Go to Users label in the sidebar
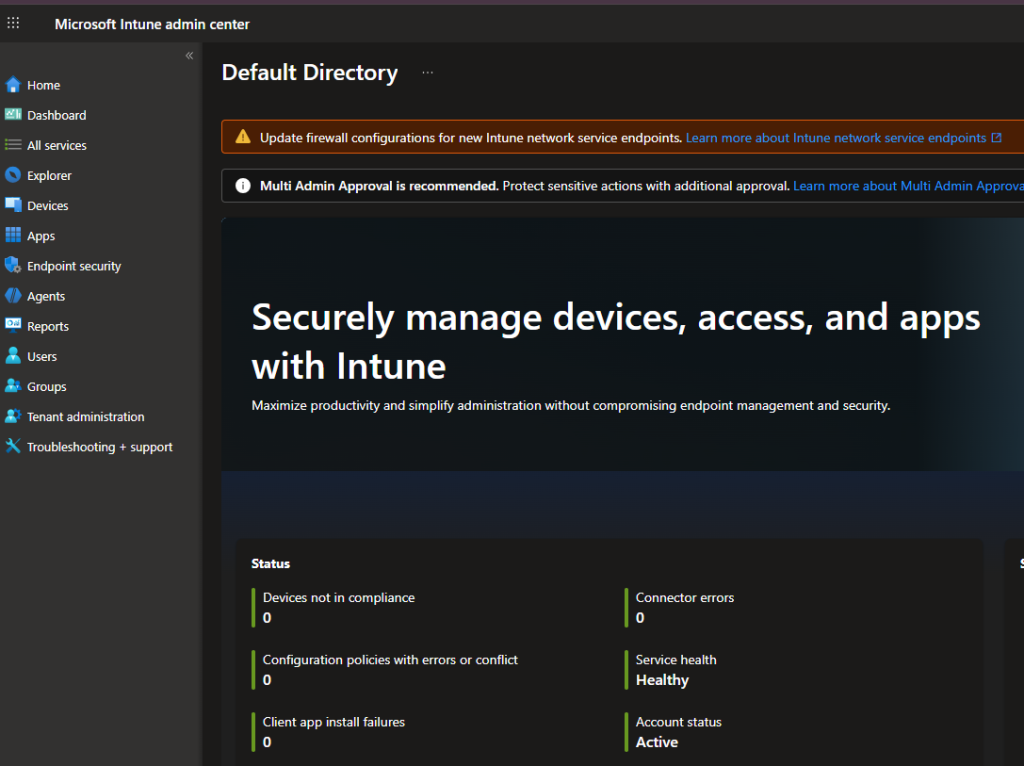This screenshot has height=766, width=1024. coord(42,357)
